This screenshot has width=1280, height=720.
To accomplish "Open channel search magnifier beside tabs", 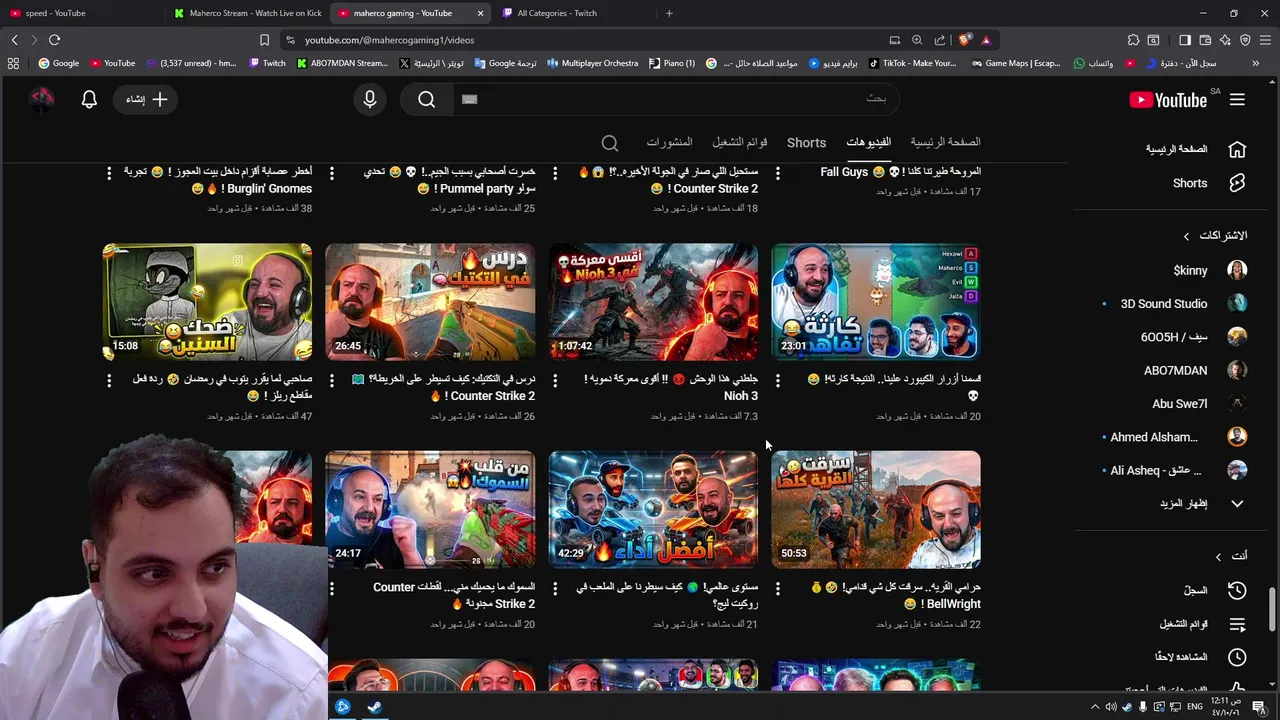I will (x=610, y=143).
